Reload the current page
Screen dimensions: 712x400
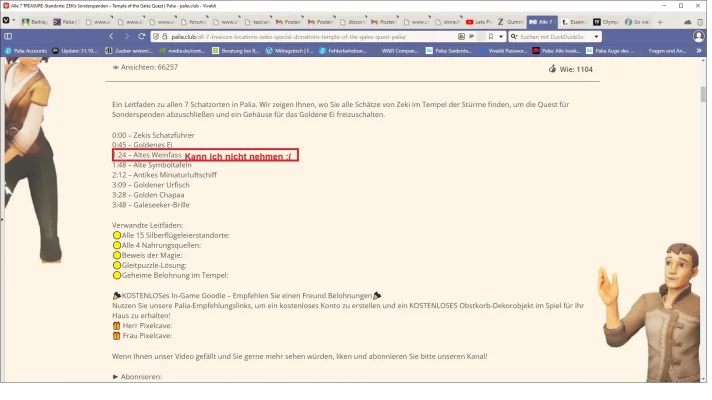click(142, 36)
